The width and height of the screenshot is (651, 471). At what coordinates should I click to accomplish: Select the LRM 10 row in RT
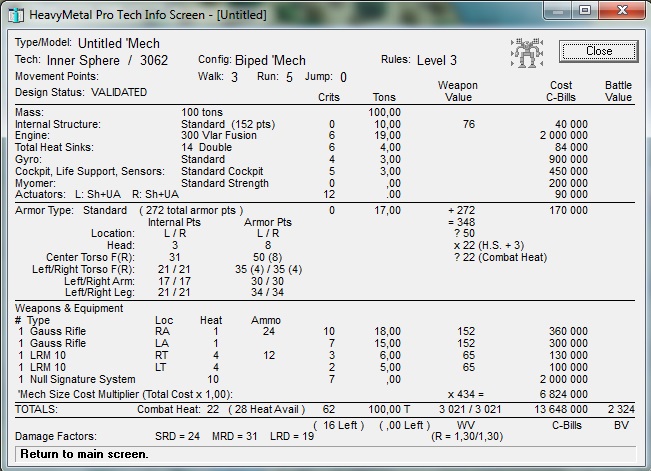pyautogui.click(x=50, y=355)
